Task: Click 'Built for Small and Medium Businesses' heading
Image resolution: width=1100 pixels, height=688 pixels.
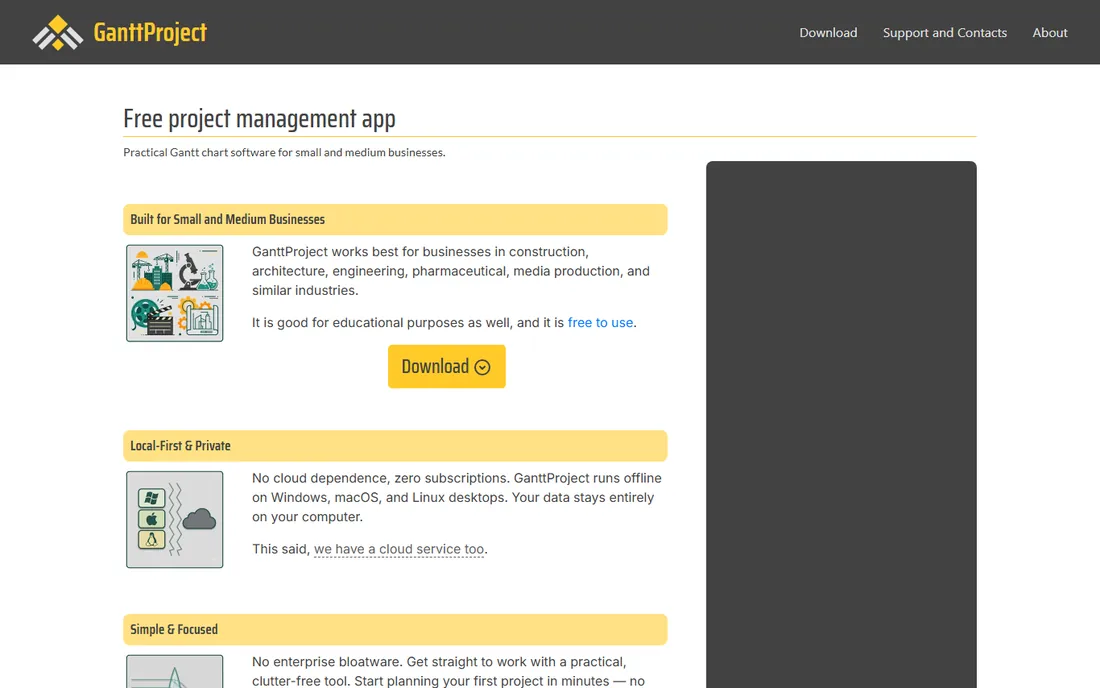Action: click(x=227, y=220)
